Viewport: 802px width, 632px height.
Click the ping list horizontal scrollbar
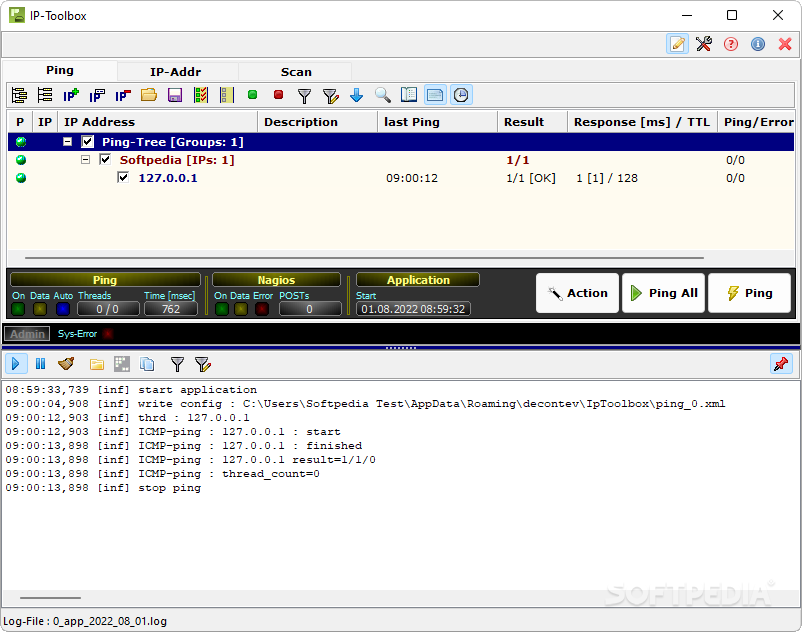pos(364,258)
